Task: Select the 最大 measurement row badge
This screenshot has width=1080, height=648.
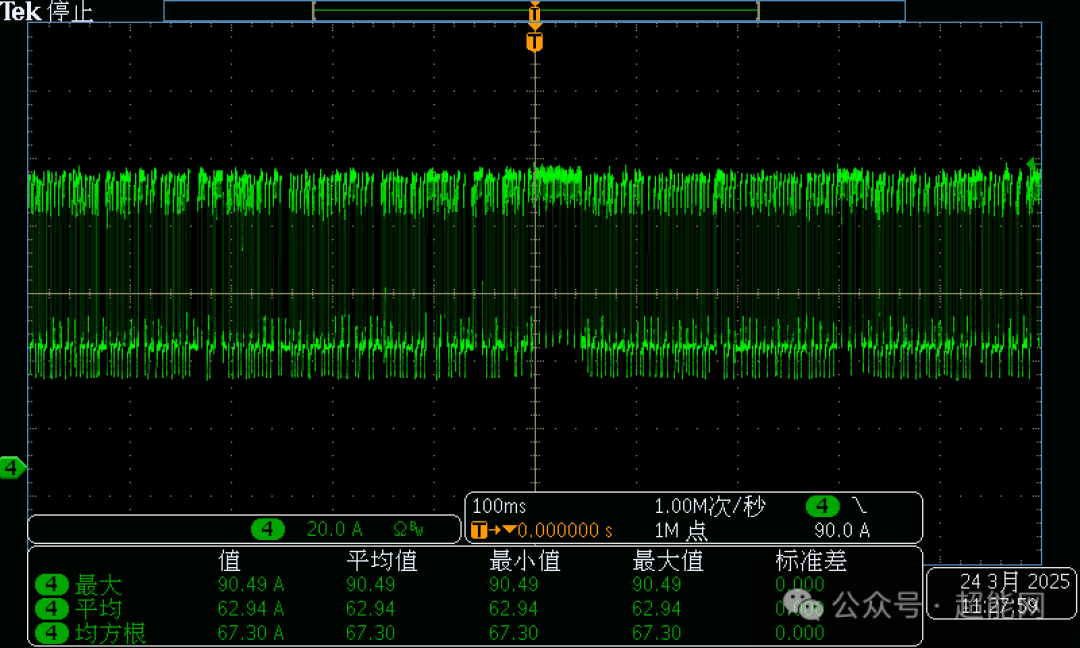Action: click(x=52, y=585)
